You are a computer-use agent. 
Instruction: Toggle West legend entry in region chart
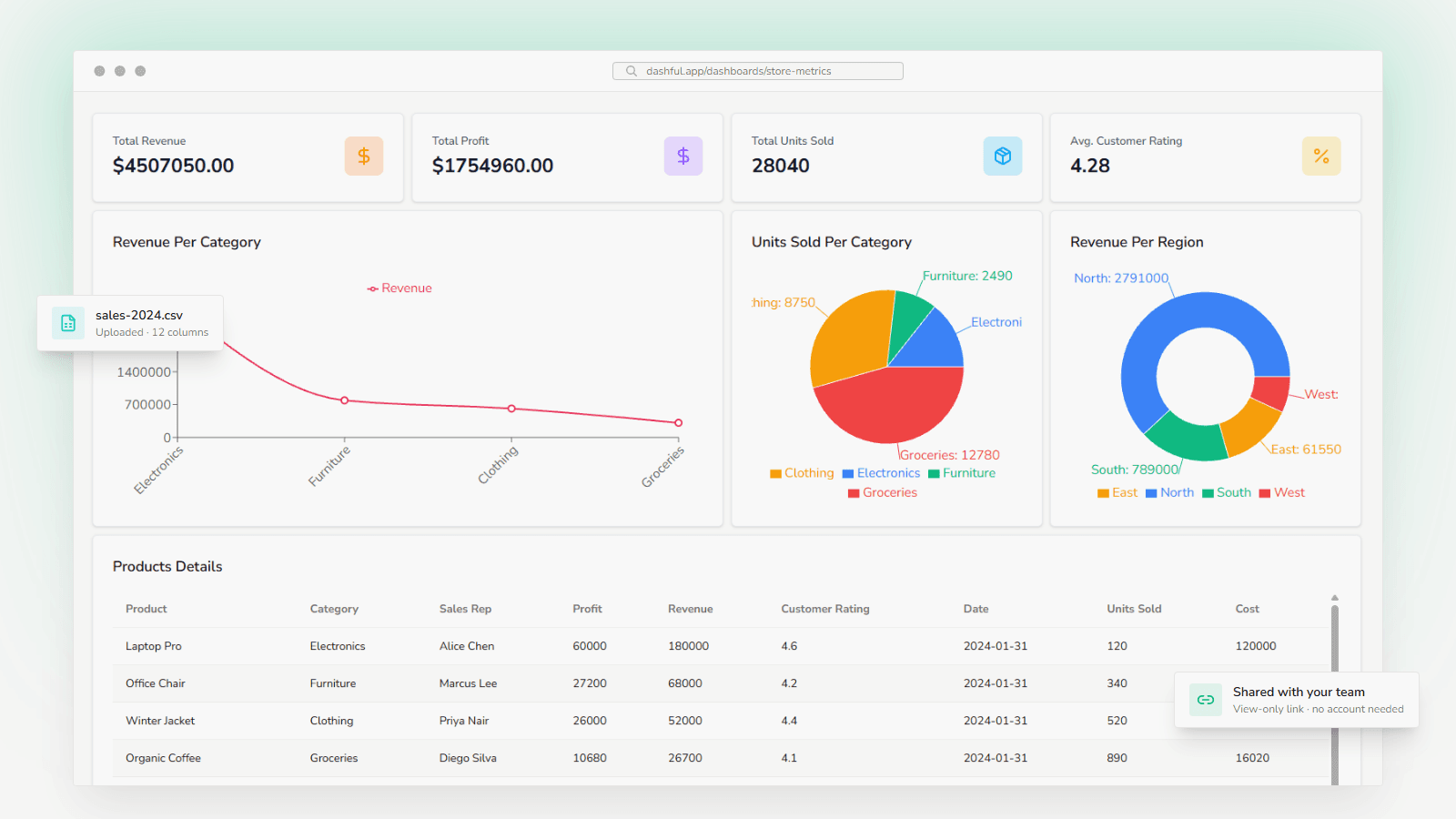(x=1282, y=492)
